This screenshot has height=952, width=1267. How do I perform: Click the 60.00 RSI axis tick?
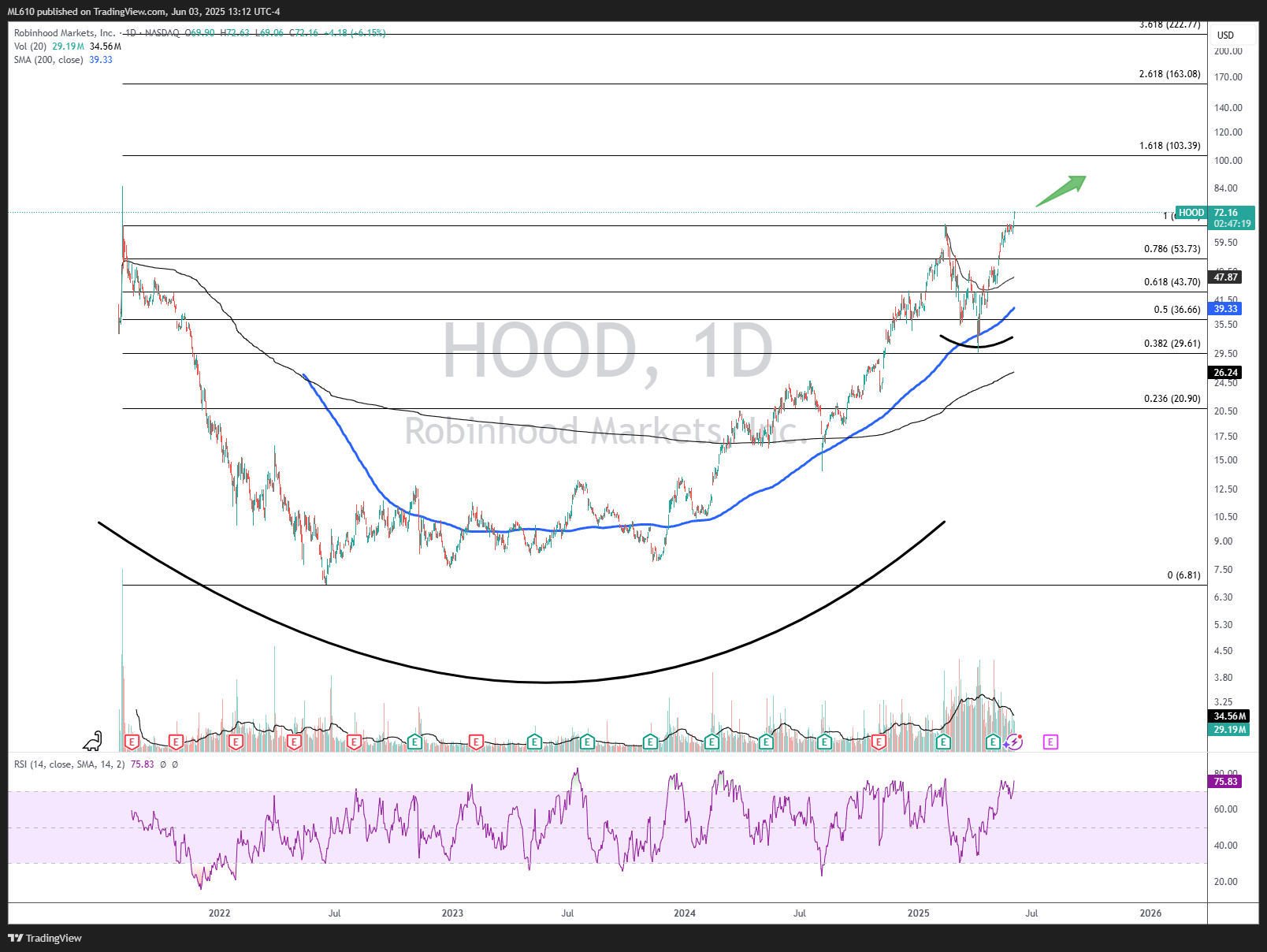pyautogui.click(x=1225, y=809)
